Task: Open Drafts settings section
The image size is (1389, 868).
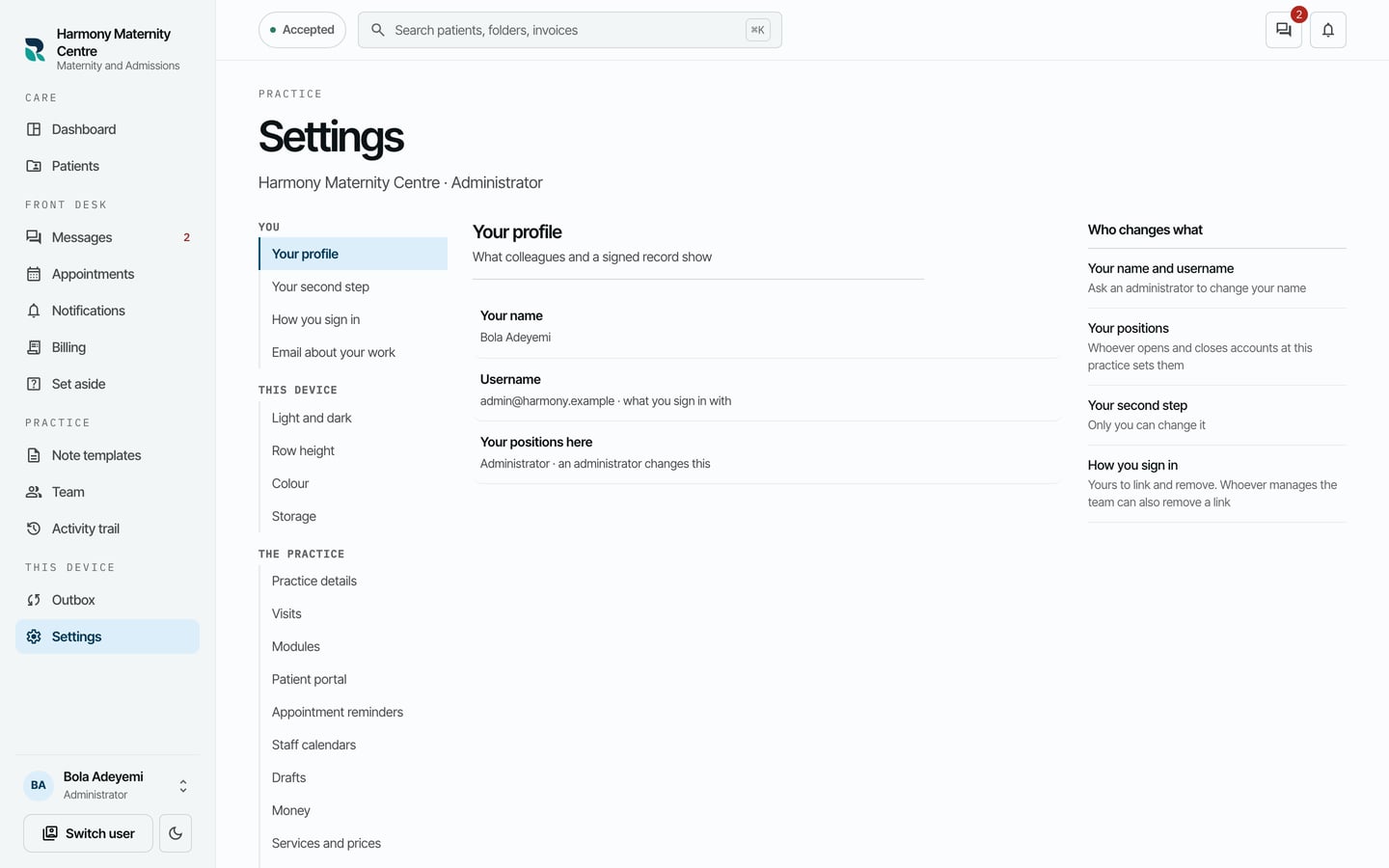Action: tap(353, 777)
